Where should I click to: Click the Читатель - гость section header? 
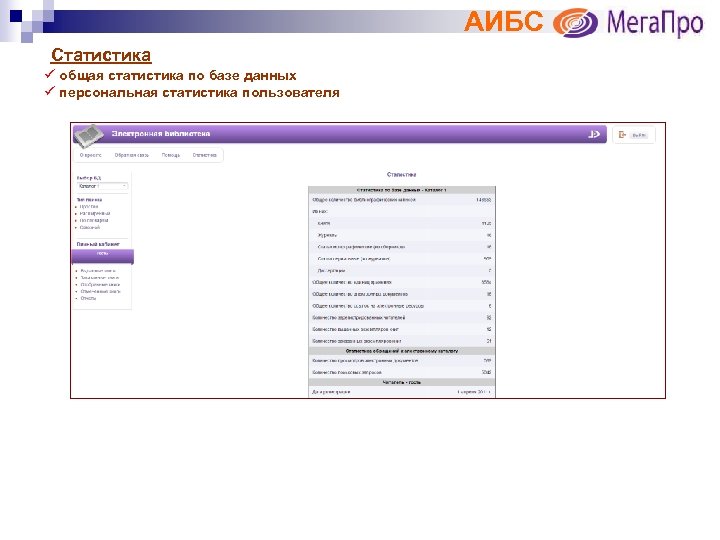click(x=402, y=382)
